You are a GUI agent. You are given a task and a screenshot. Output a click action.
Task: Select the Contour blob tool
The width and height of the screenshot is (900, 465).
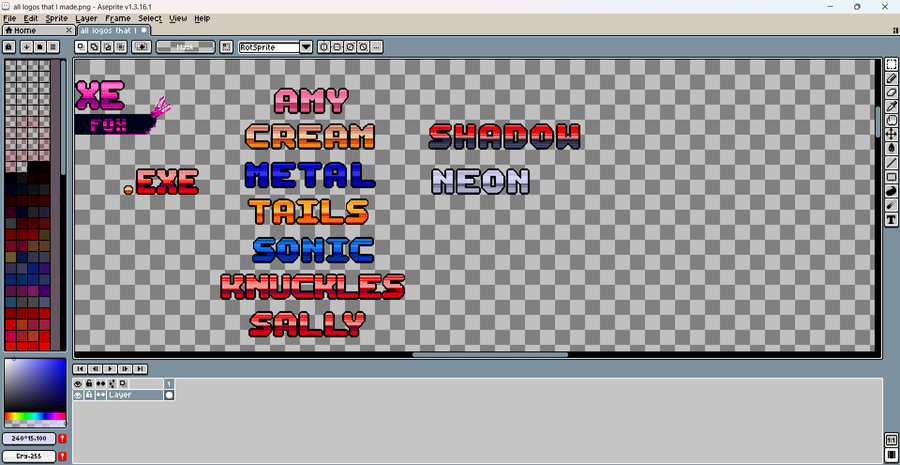coord(891,191)
